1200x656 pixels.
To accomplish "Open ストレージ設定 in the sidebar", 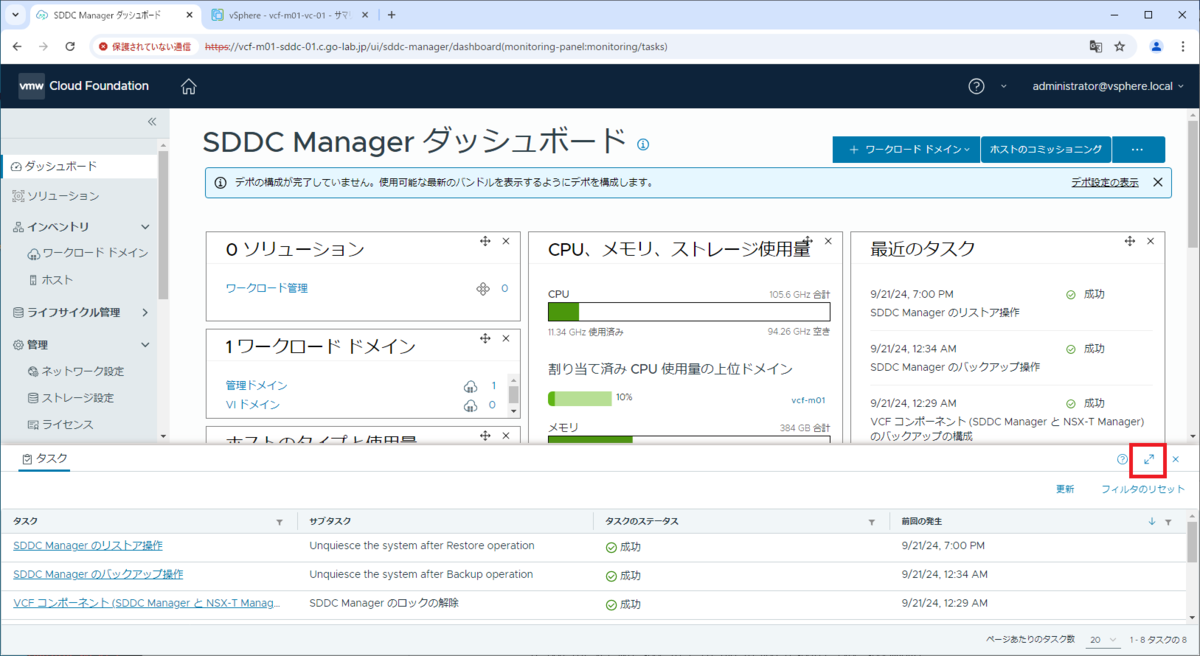I will [x=77, y=398].
